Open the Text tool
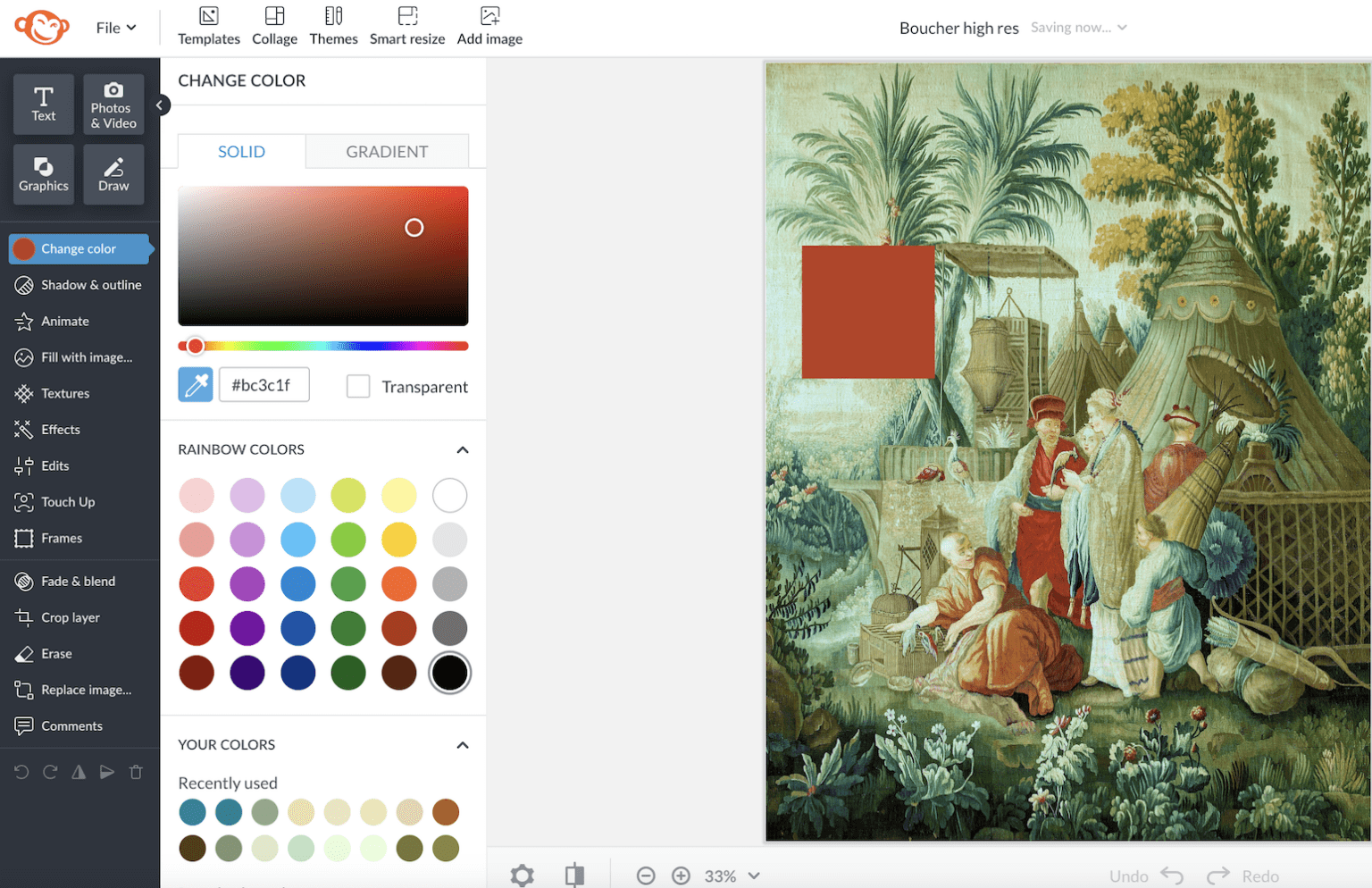1372x888 pixels. (43, 105)
